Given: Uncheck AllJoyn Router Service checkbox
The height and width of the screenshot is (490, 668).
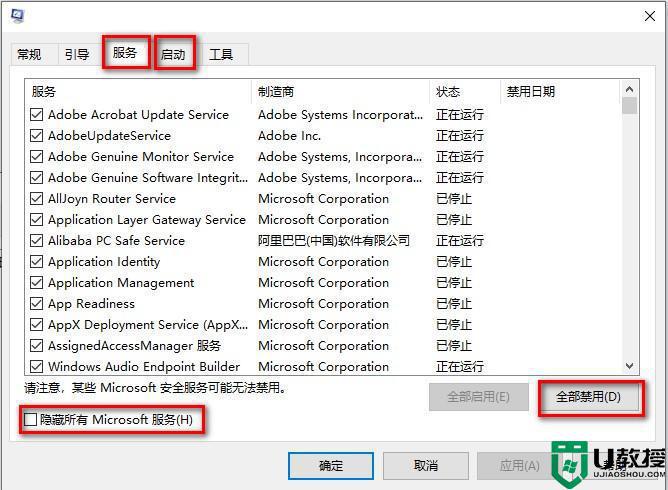Looking at the screenshot, I should pyautogui.click(x=37, y=199).
